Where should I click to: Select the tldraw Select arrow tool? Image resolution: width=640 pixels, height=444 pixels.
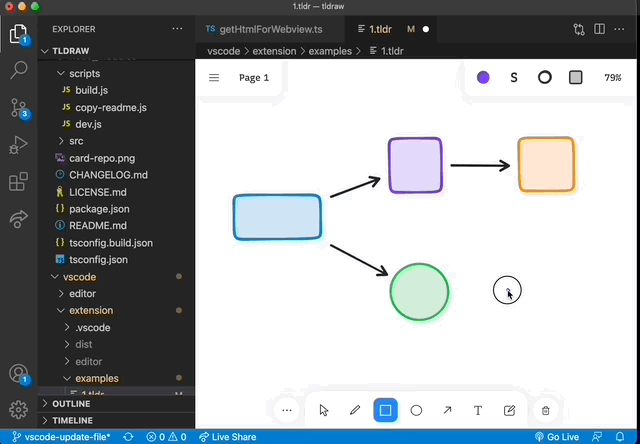click(324, 410)
